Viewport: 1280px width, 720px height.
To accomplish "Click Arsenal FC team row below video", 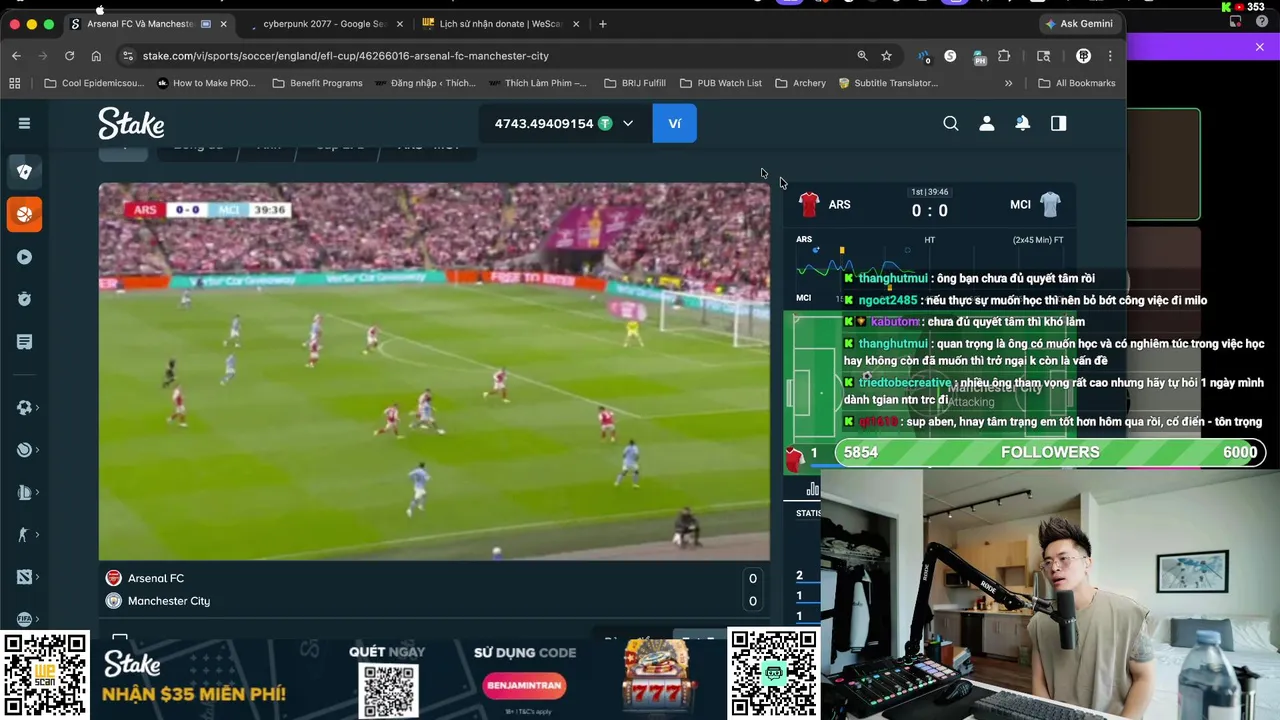I will [433, 578].
